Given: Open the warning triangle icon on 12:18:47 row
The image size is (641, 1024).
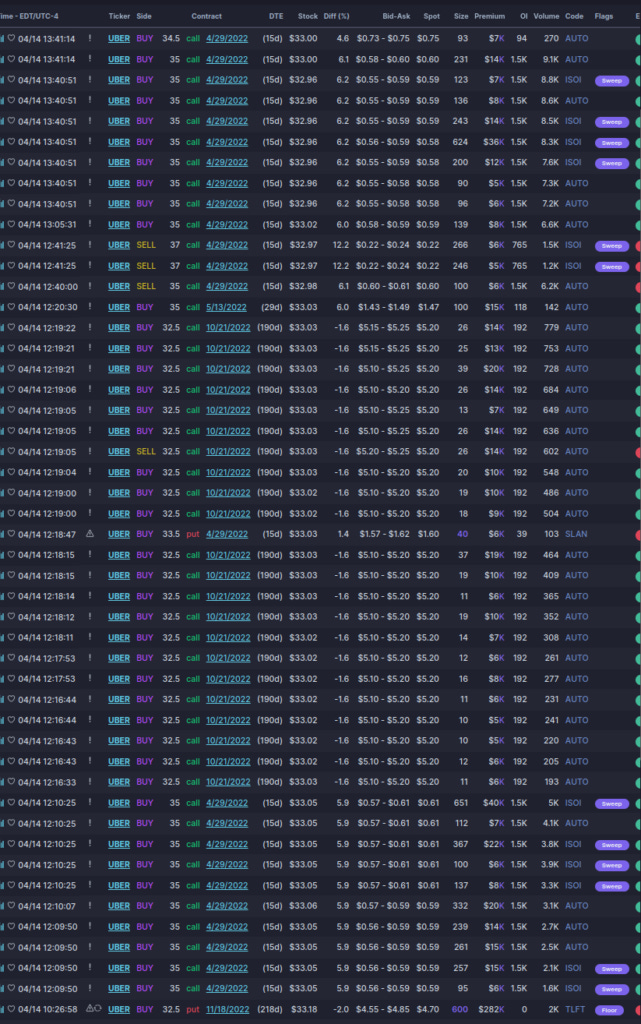Looking at the screenshot, I should point(90,534).
